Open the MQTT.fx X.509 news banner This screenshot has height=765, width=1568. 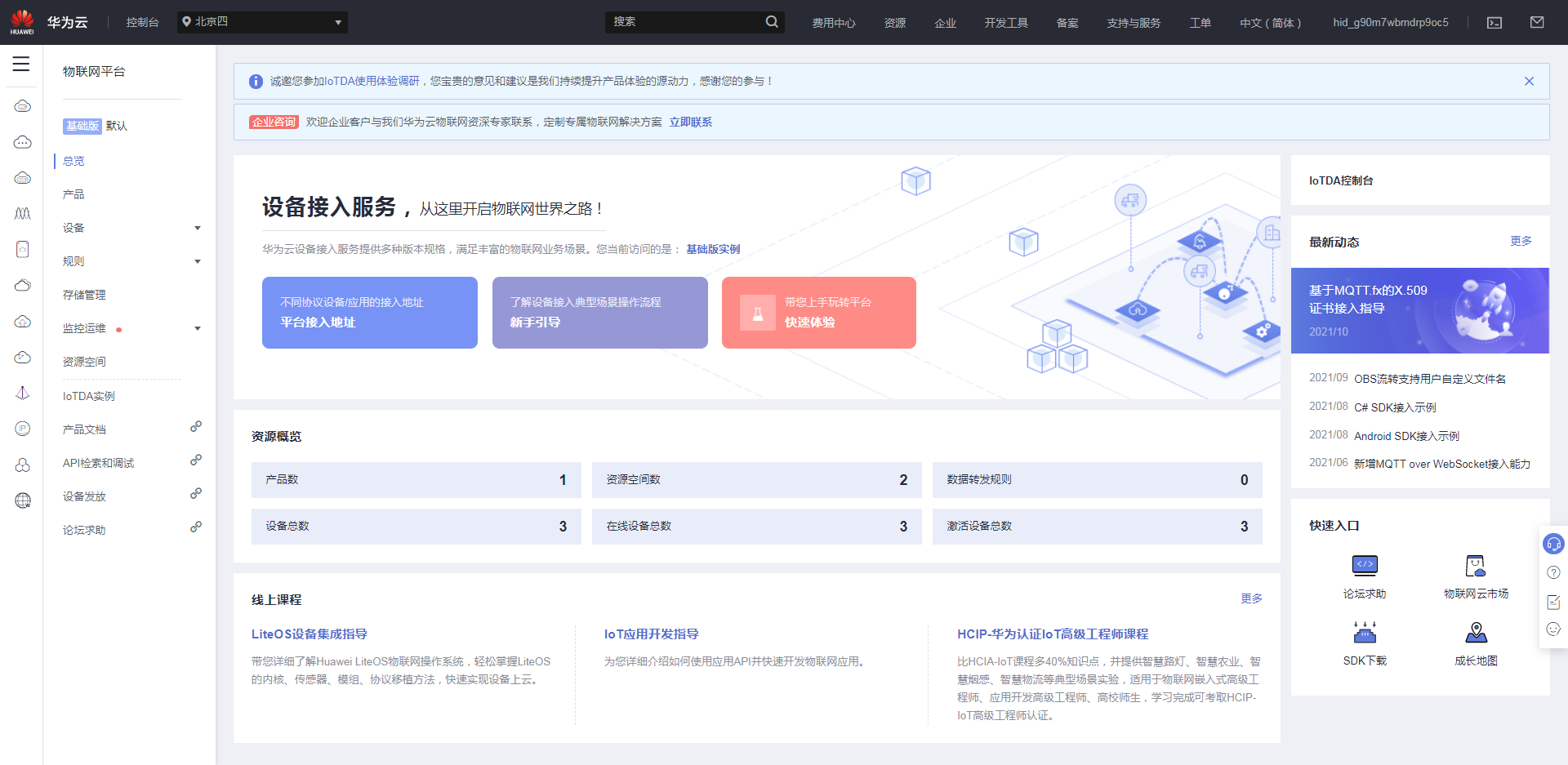pos(1419,310)
